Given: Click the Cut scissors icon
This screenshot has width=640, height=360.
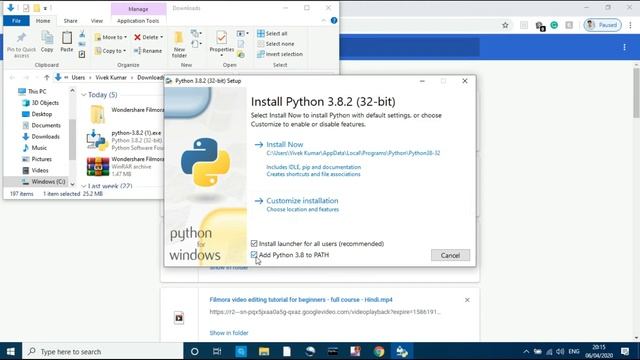Looking at the screenshot, I should click(x=82, y=34).
